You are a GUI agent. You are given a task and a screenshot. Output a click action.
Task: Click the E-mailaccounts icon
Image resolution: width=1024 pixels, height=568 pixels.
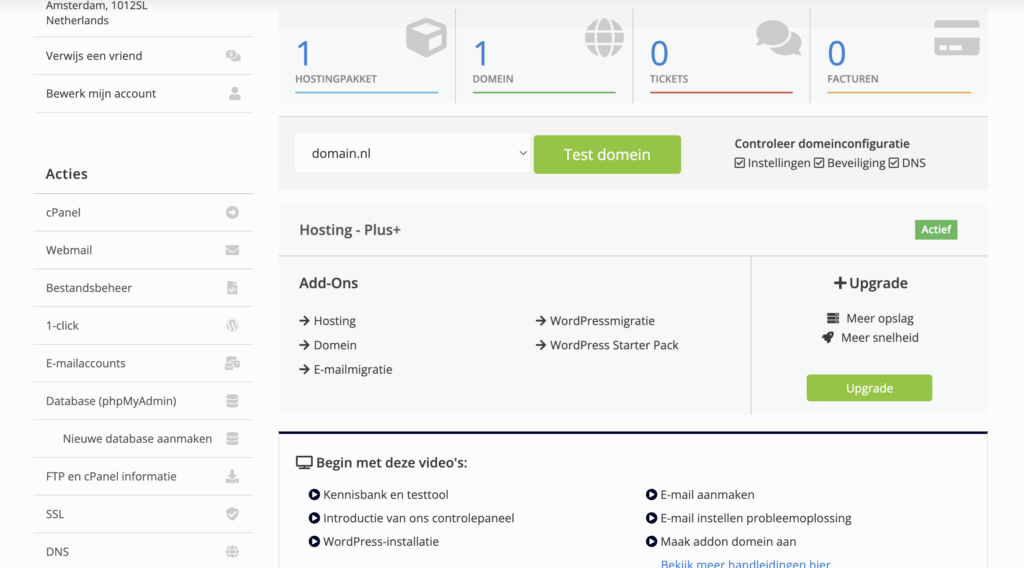pyautogui.click(x=232, y=363)
